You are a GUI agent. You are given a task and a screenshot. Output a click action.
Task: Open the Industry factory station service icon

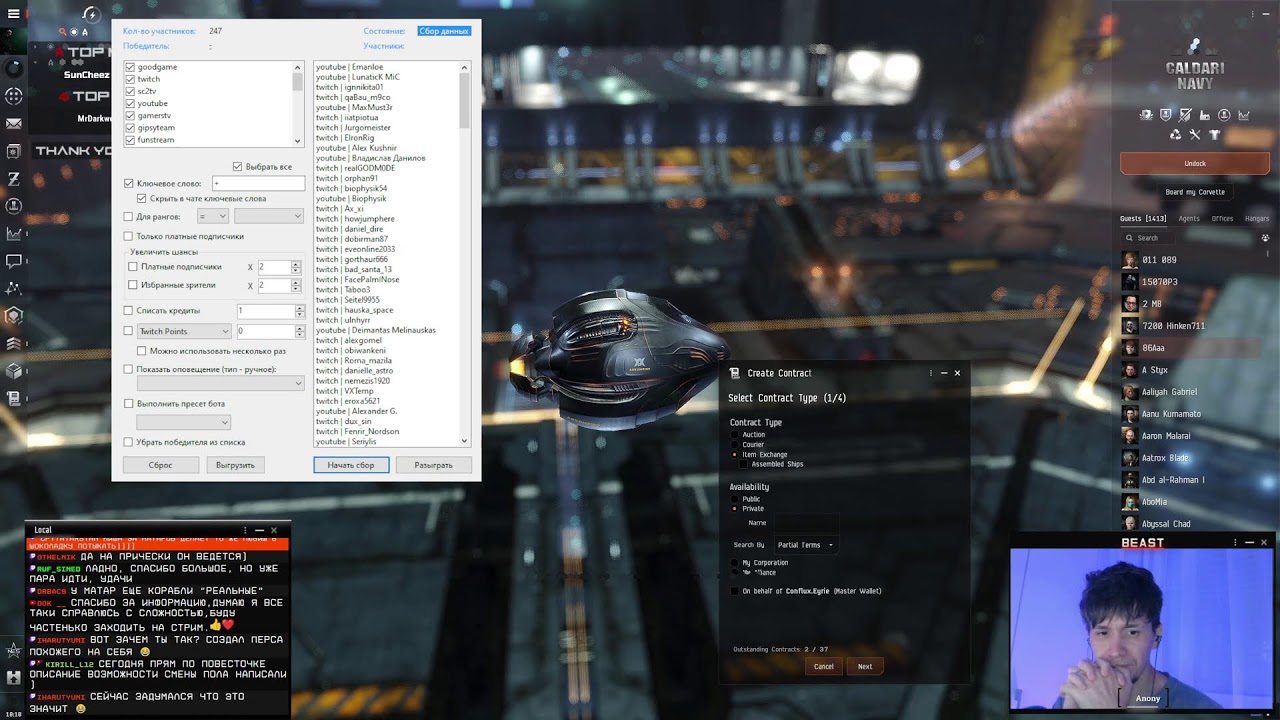1205,115
